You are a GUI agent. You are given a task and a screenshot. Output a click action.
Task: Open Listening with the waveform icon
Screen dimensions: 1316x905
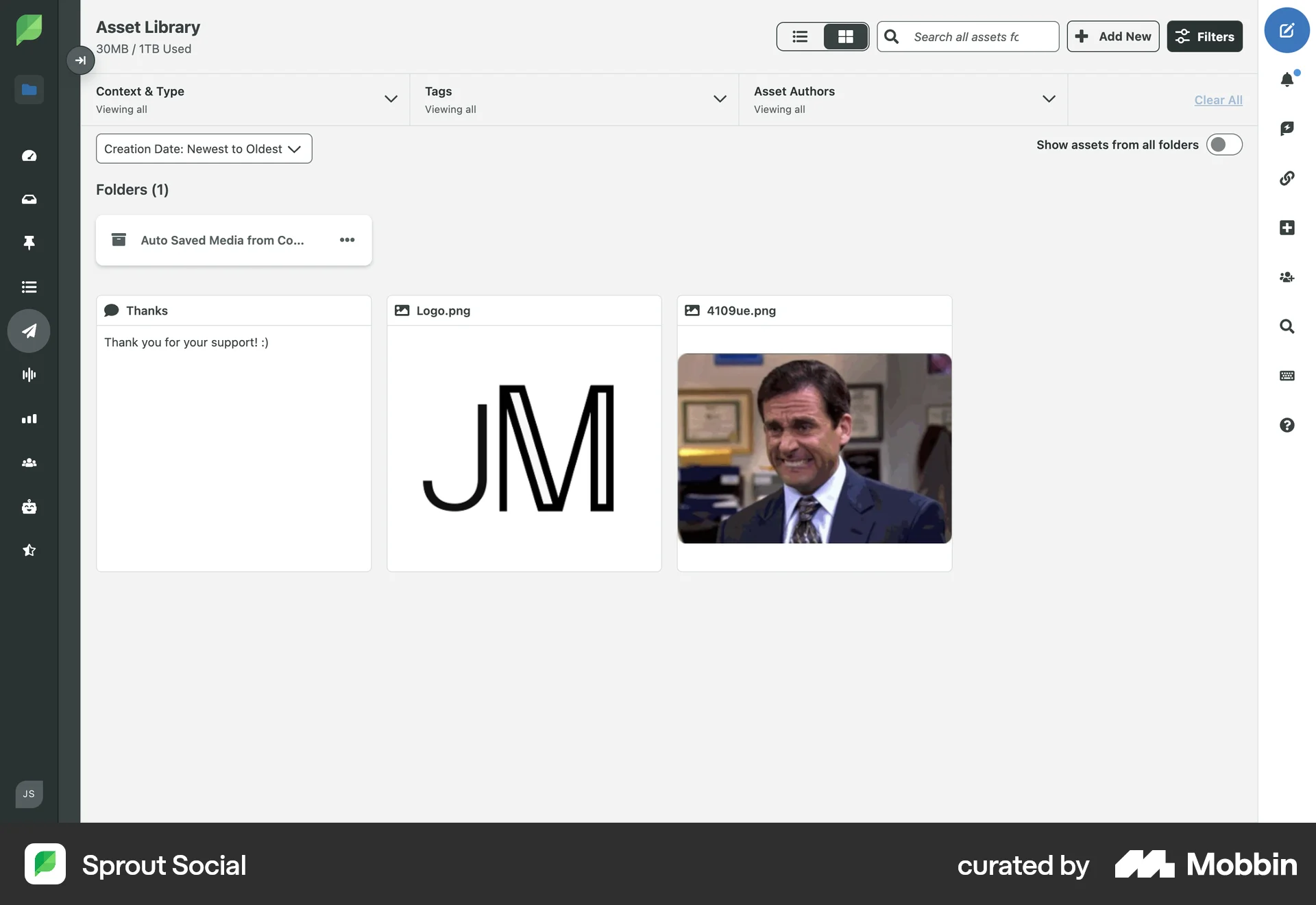pos(29,374)
